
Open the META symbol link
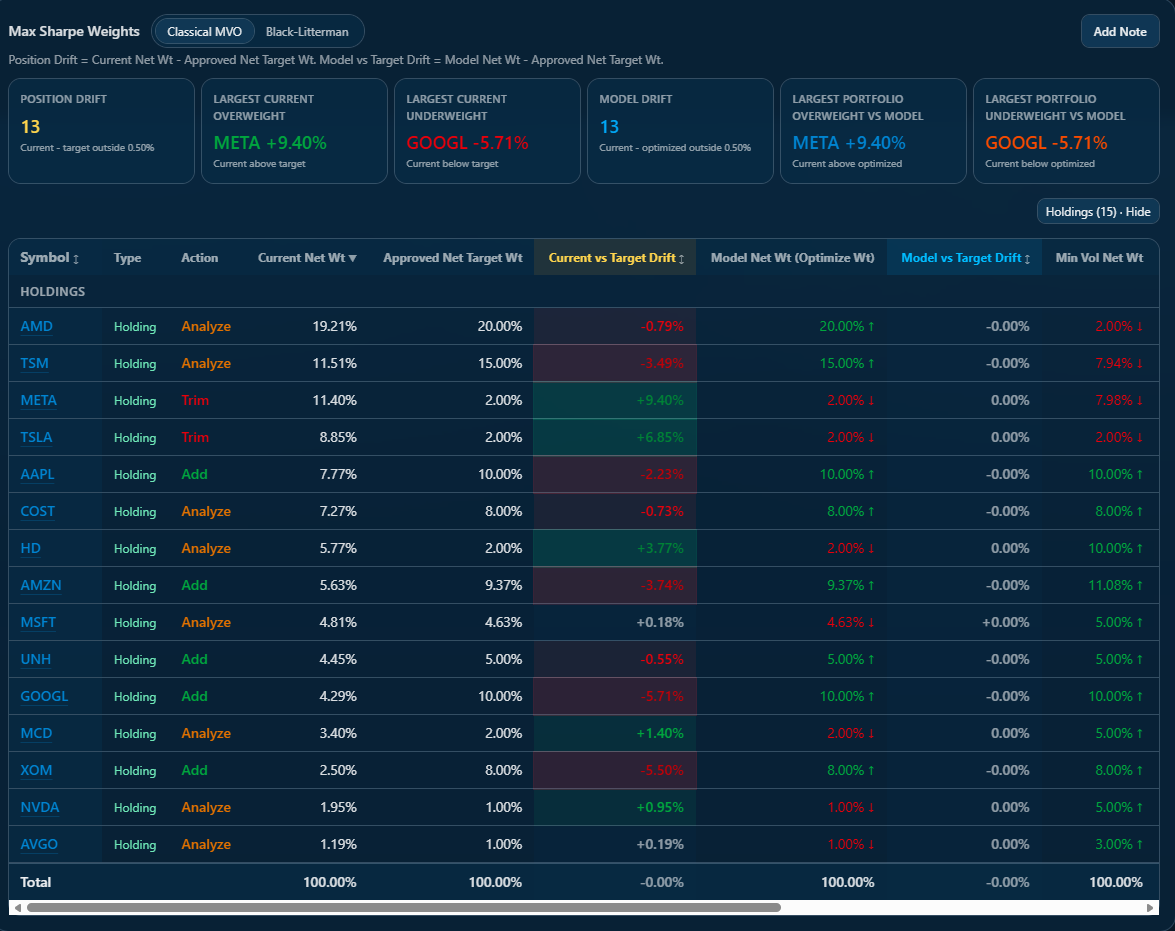38,400
